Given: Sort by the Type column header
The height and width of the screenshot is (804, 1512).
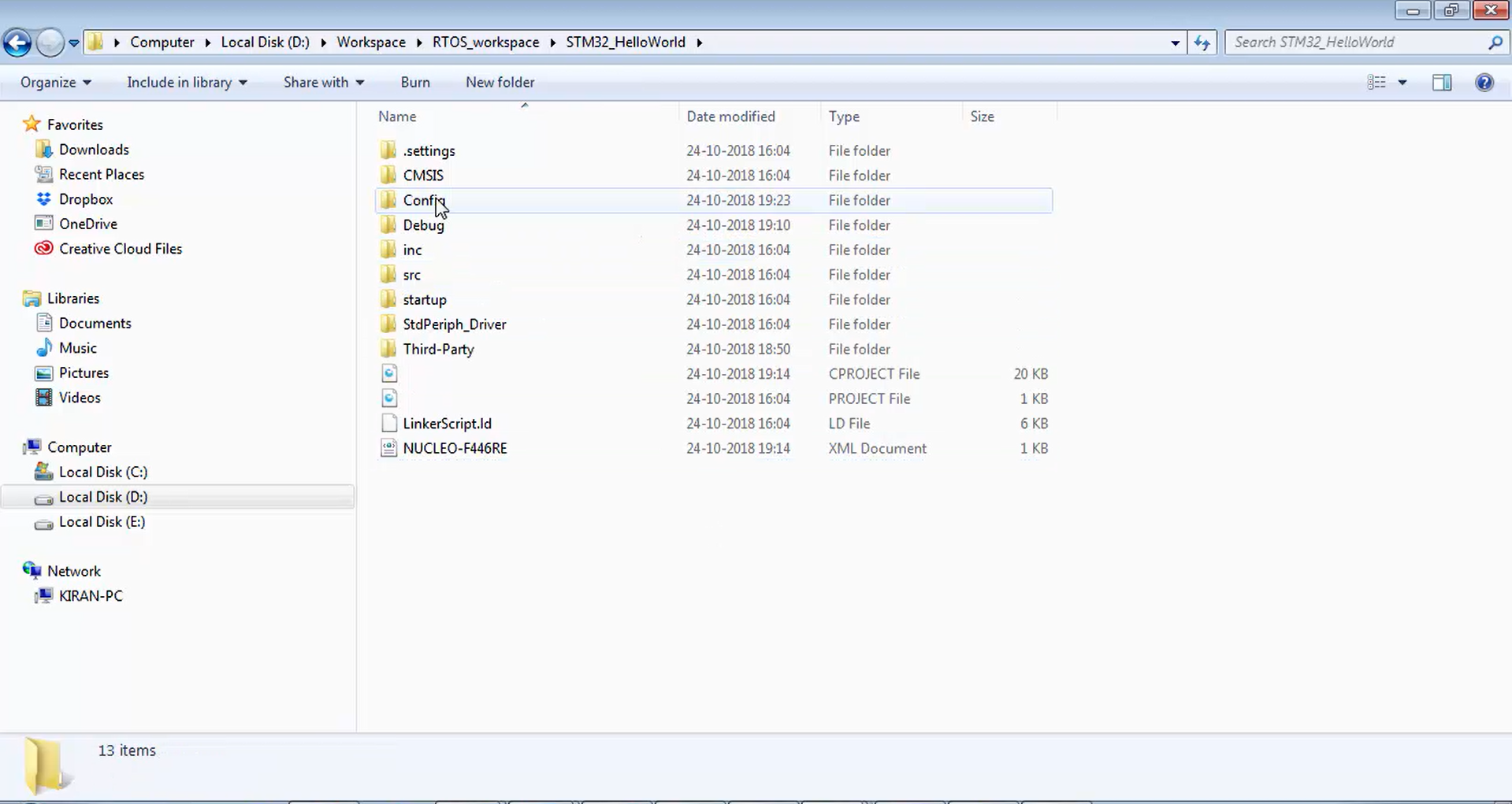Looking at the screenshot, I should (844, 117).
